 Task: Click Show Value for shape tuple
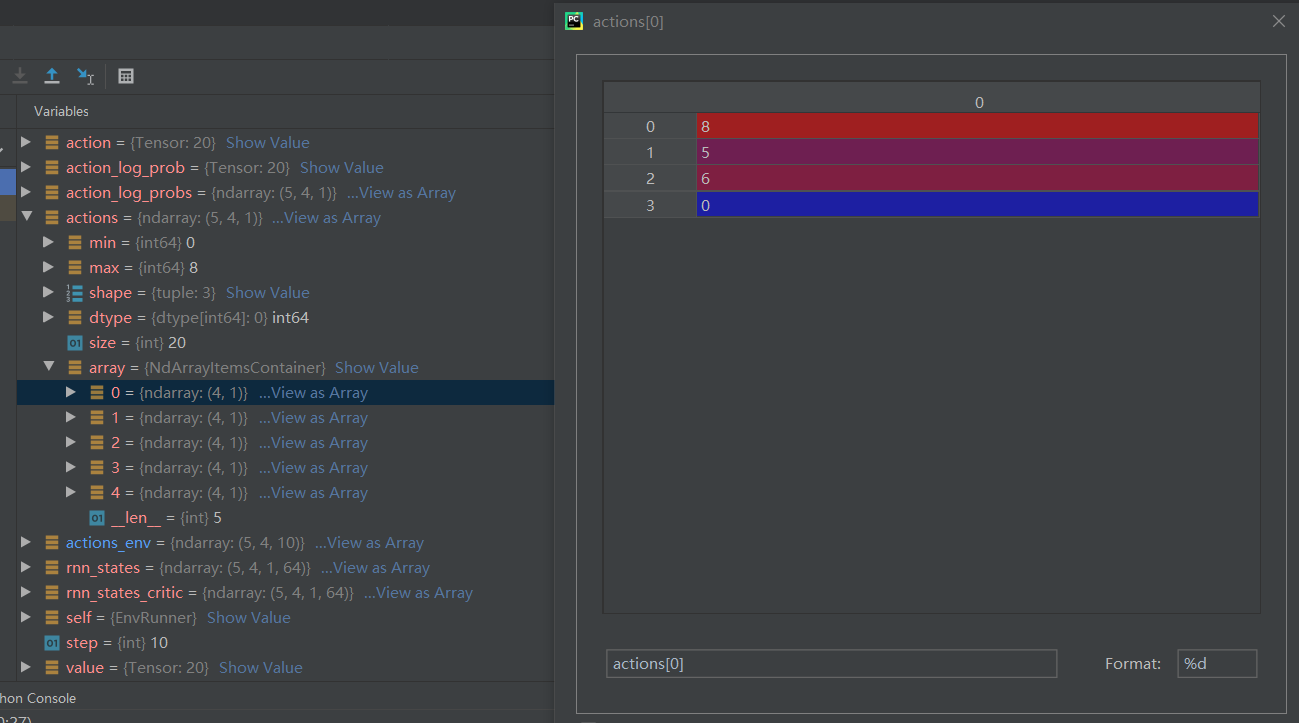click(x=268, y=292)
